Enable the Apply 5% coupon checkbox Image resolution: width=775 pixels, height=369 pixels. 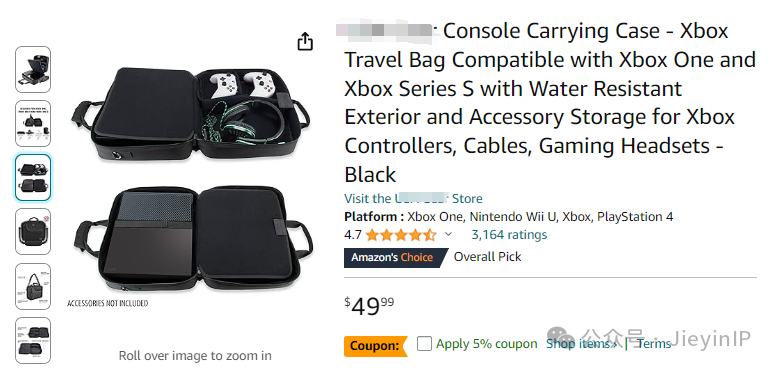(424, 343)
